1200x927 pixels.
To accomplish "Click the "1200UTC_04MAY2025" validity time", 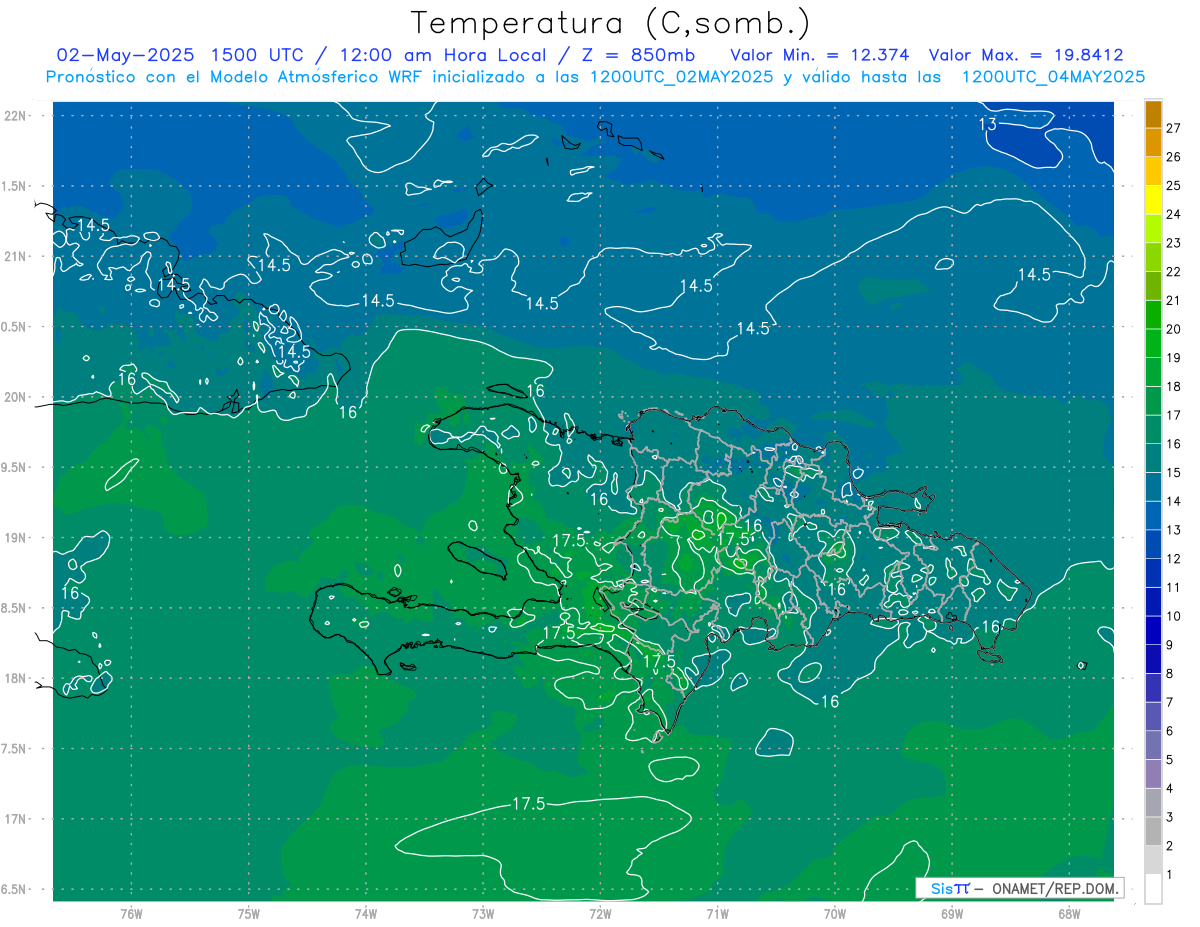I will point(1053,77).
